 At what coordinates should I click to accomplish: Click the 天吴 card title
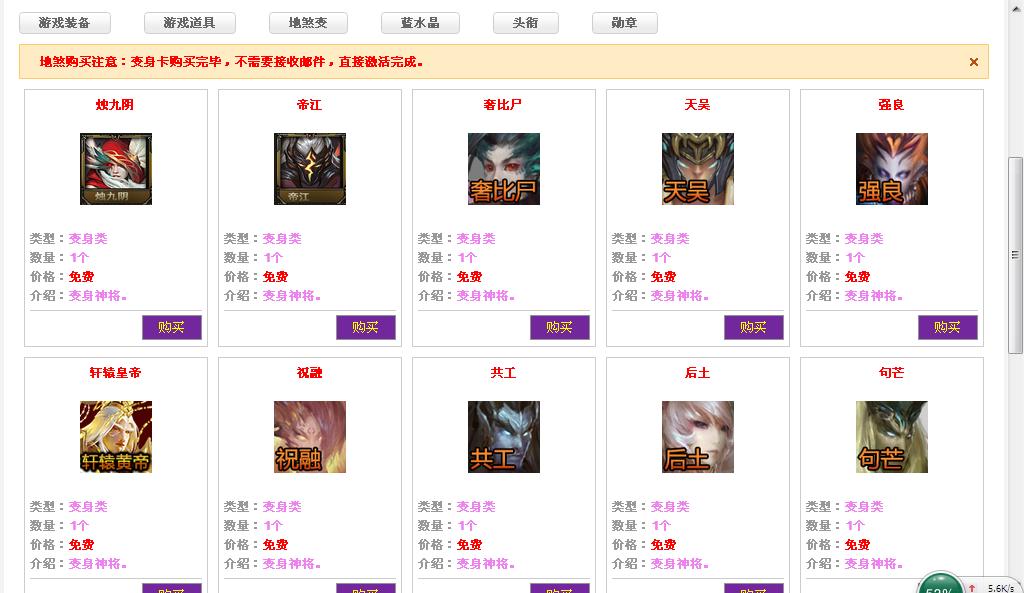pos(697,104)
